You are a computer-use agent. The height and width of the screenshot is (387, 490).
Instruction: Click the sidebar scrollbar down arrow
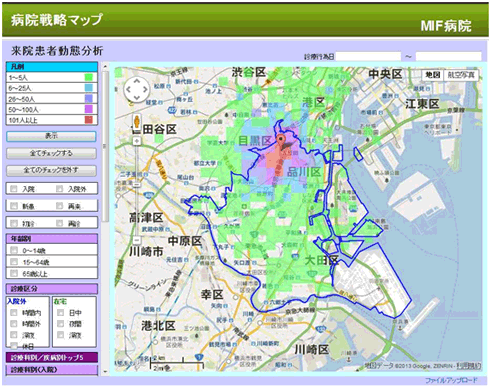click(x=105, y=372)
